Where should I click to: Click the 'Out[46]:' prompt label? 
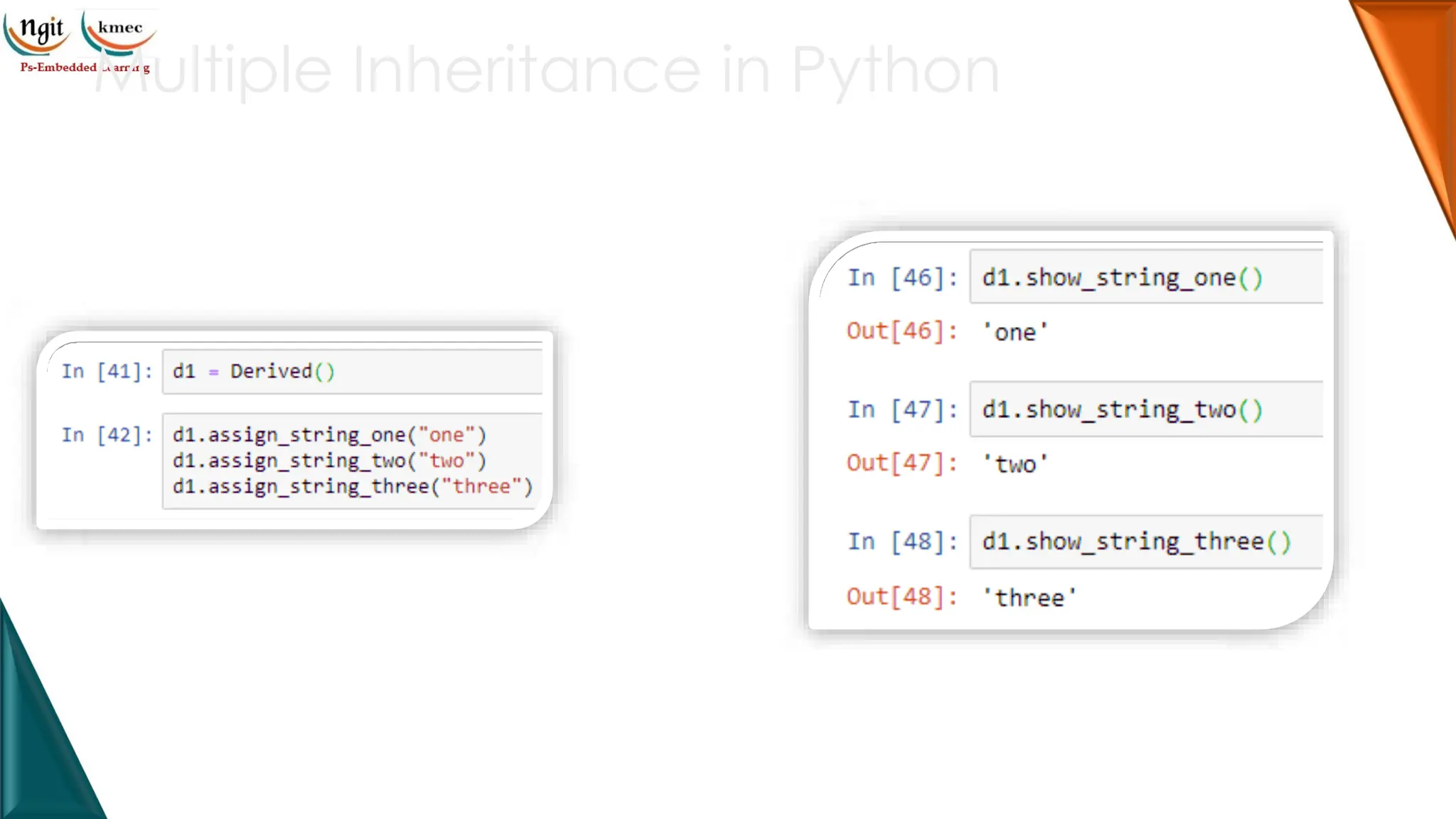[901, 331]
